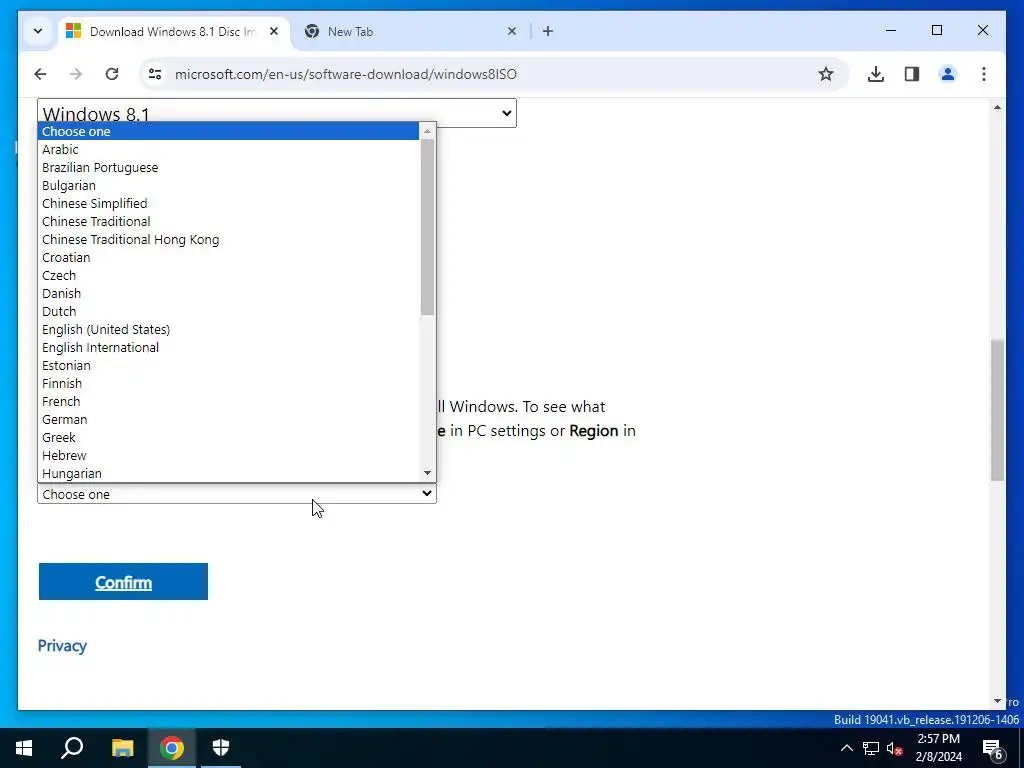Switch to the New Tab tab
1024x768 pixels.
click(x=411, y=31)
